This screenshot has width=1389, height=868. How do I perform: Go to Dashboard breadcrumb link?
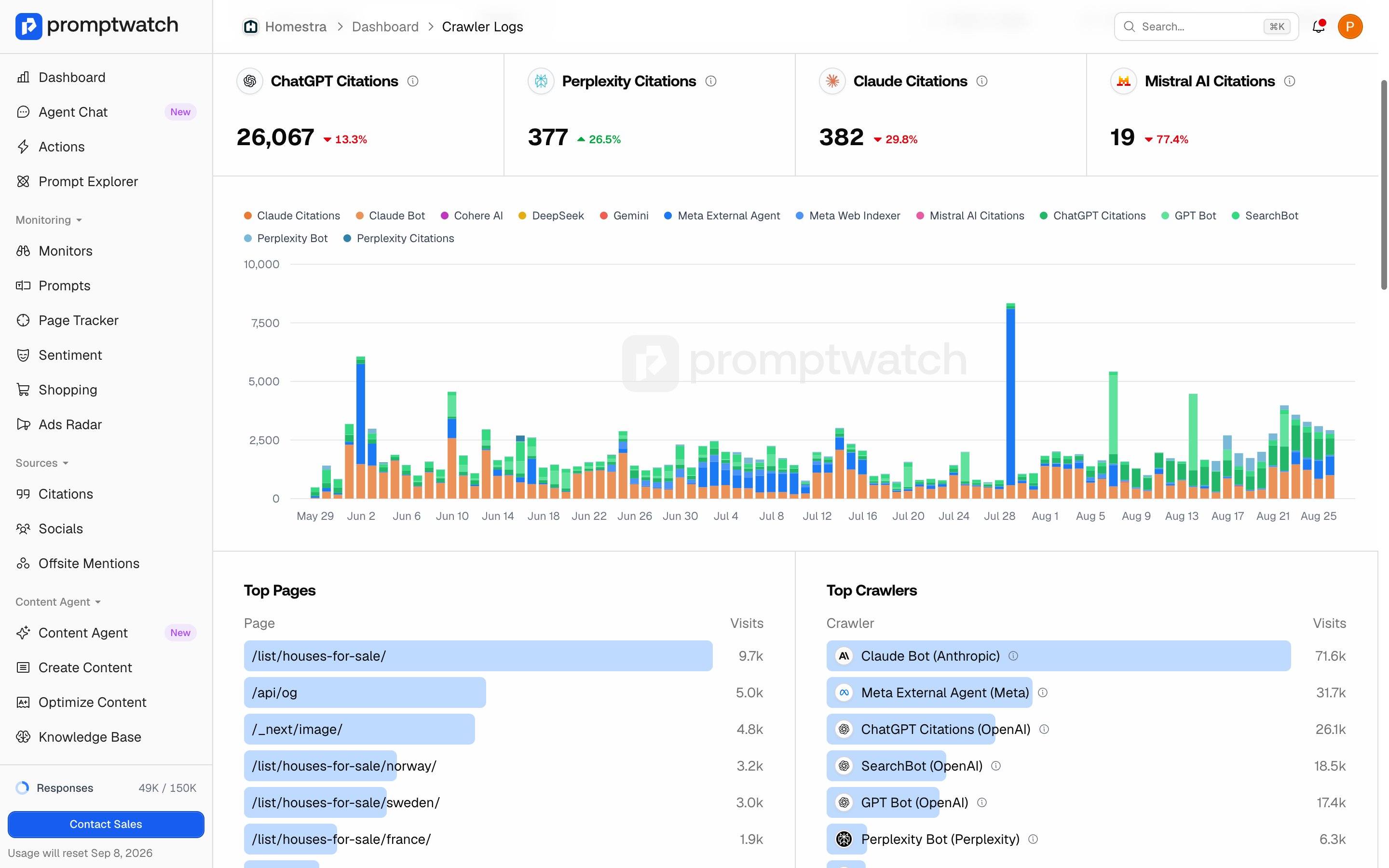tap(385, 27)
